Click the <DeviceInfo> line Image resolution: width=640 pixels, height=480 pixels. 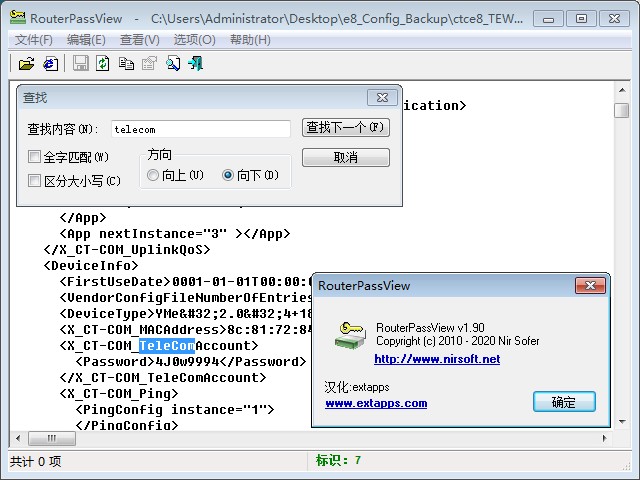pyautogui.click(x=91, y=266)
